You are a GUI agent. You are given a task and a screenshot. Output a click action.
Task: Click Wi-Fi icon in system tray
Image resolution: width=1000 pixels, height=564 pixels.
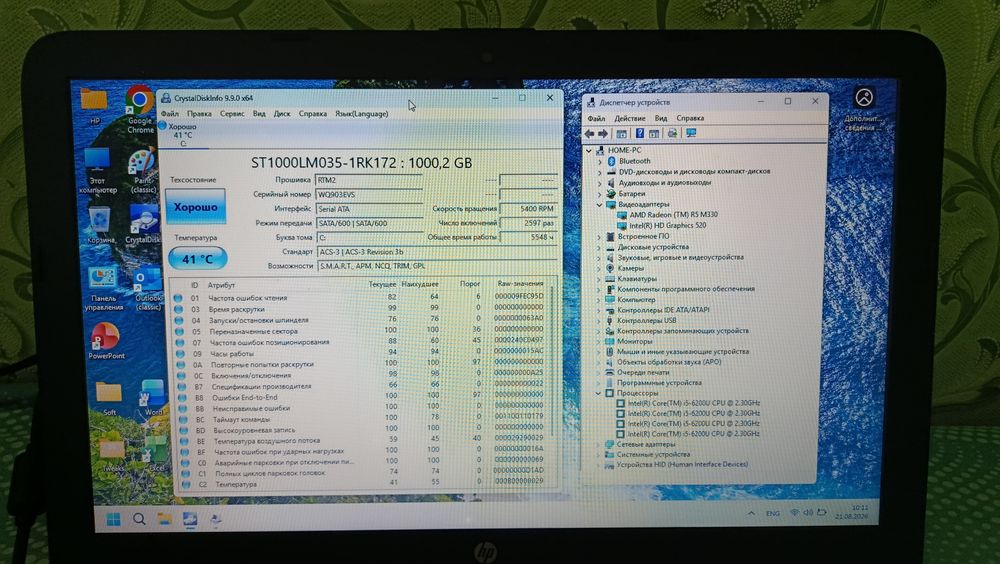794,512
